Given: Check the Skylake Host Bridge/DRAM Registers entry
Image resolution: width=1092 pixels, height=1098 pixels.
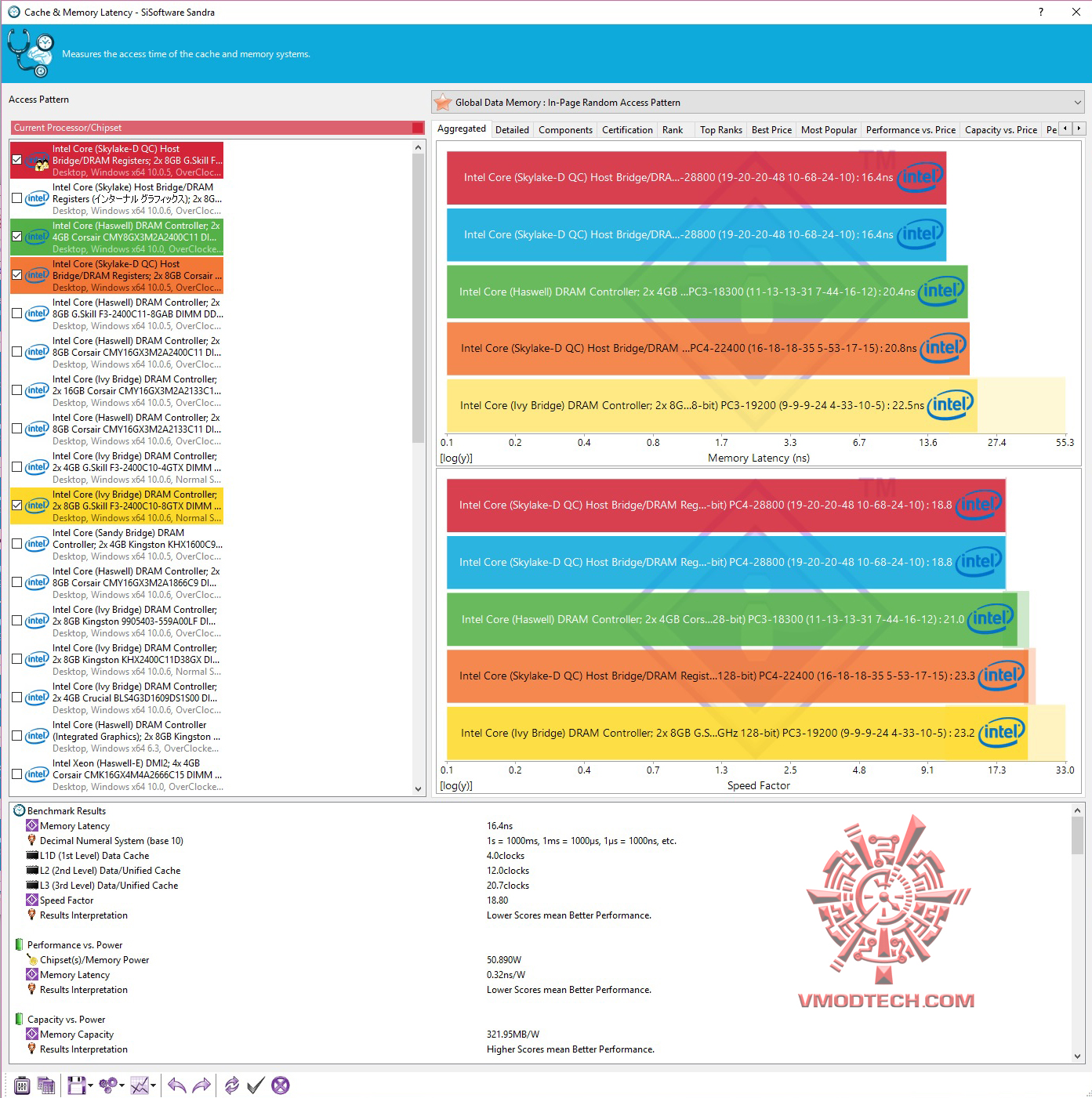Looking at the screenshot, I should pyautogui.click(x=17, y=198).
